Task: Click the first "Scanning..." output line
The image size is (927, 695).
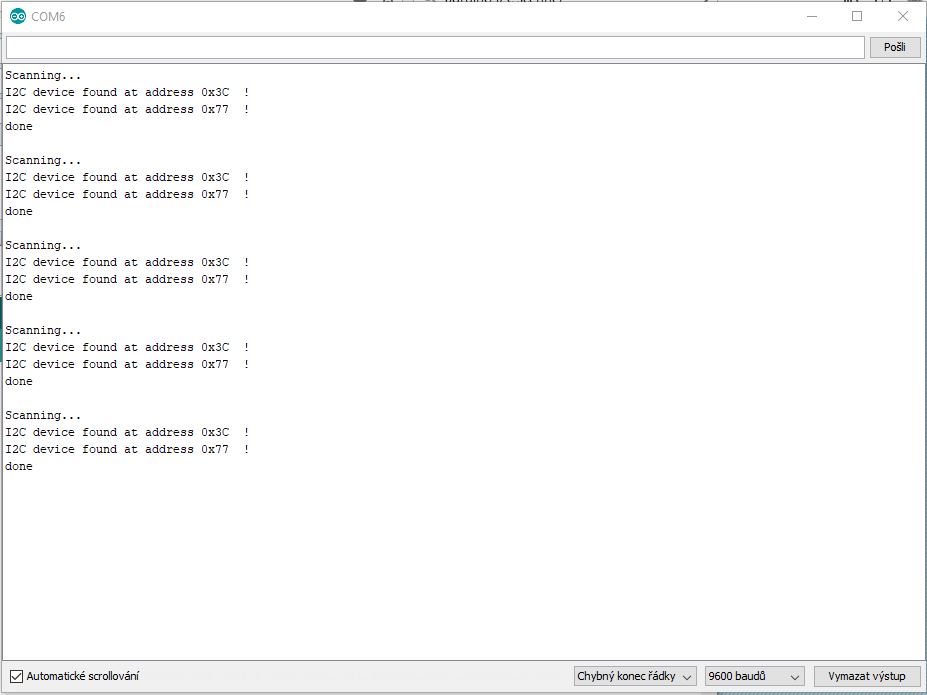Action: click(43, 75)
